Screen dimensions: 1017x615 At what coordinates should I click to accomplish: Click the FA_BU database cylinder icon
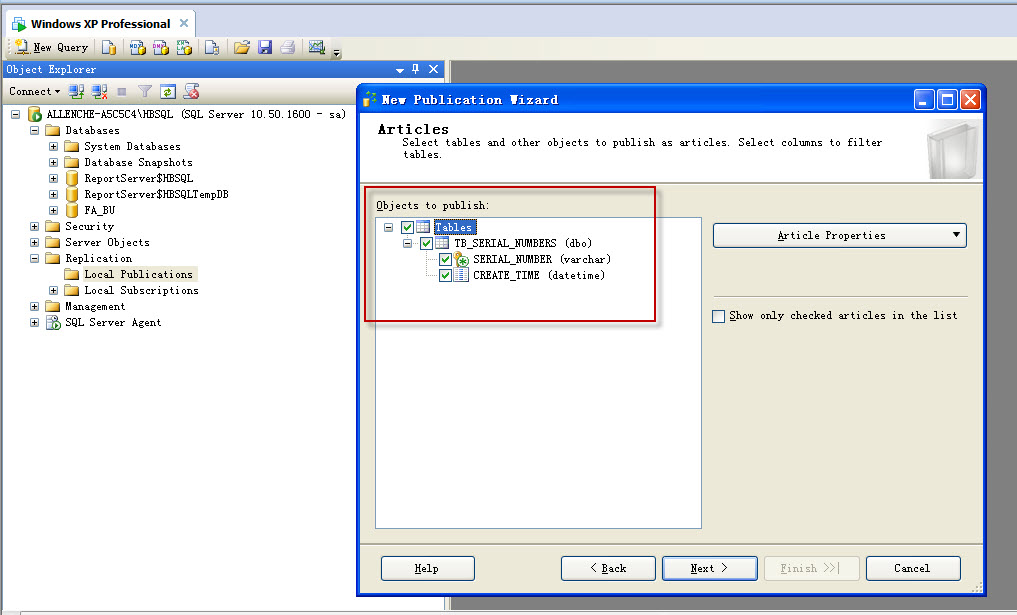point(72,210)
